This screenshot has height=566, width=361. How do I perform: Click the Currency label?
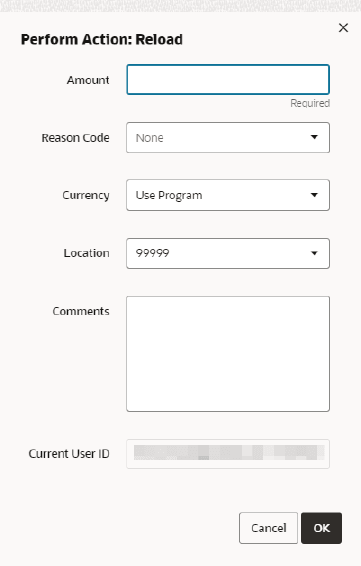(86, 195)
